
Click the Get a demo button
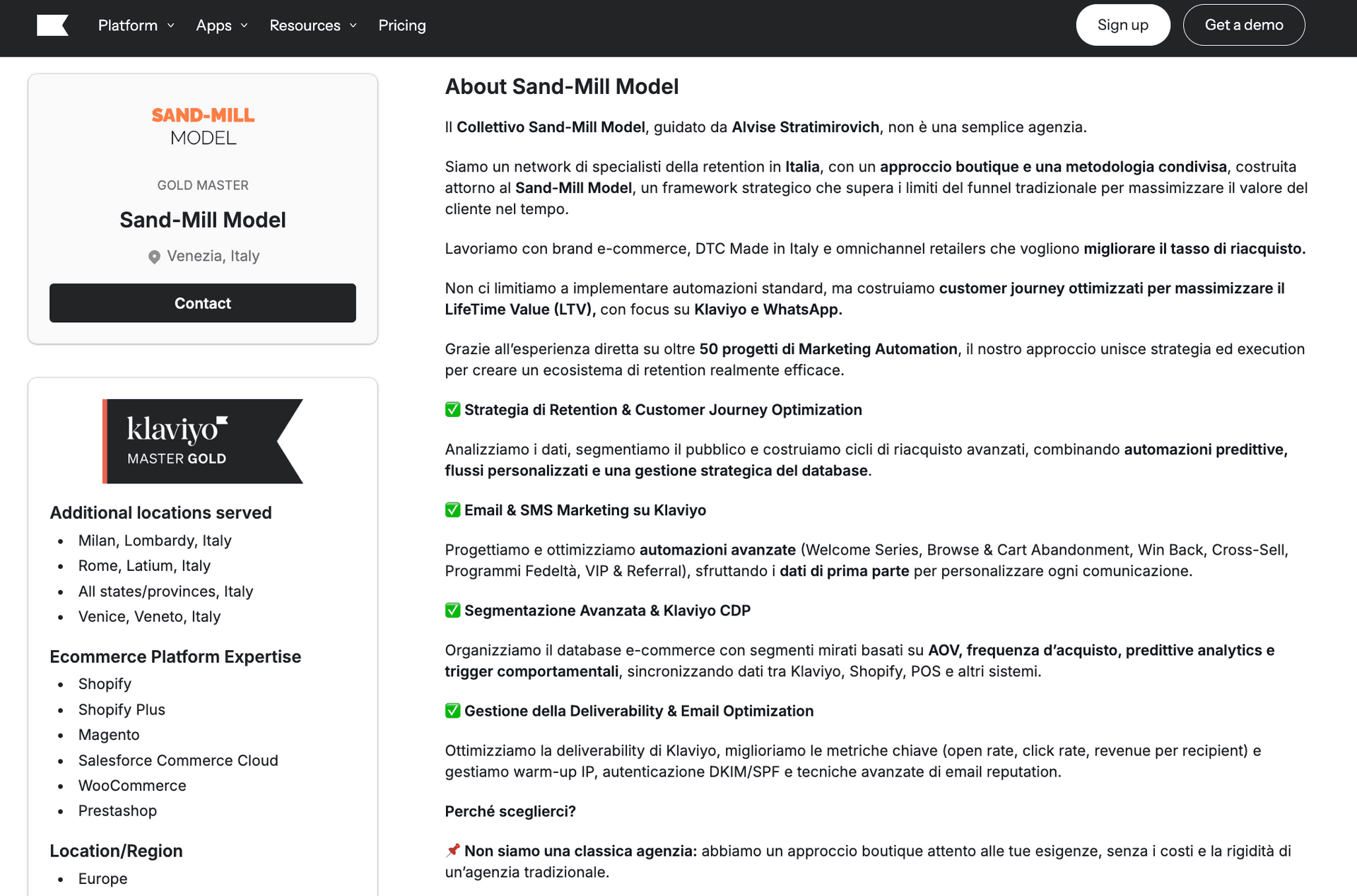tap(1243, 25)
